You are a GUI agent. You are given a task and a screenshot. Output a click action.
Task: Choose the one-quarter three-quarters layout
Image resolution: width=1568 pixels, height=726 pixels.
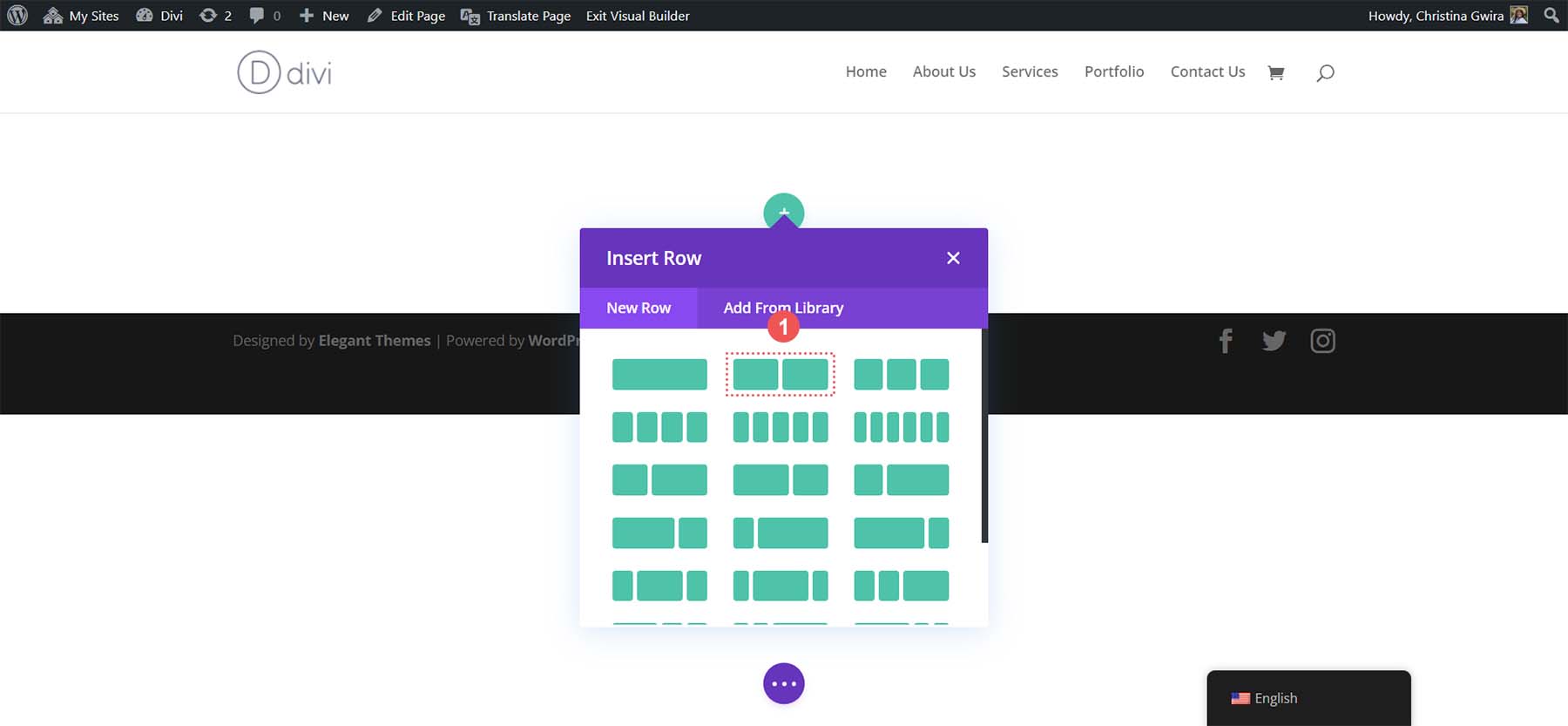click(781, 533)
